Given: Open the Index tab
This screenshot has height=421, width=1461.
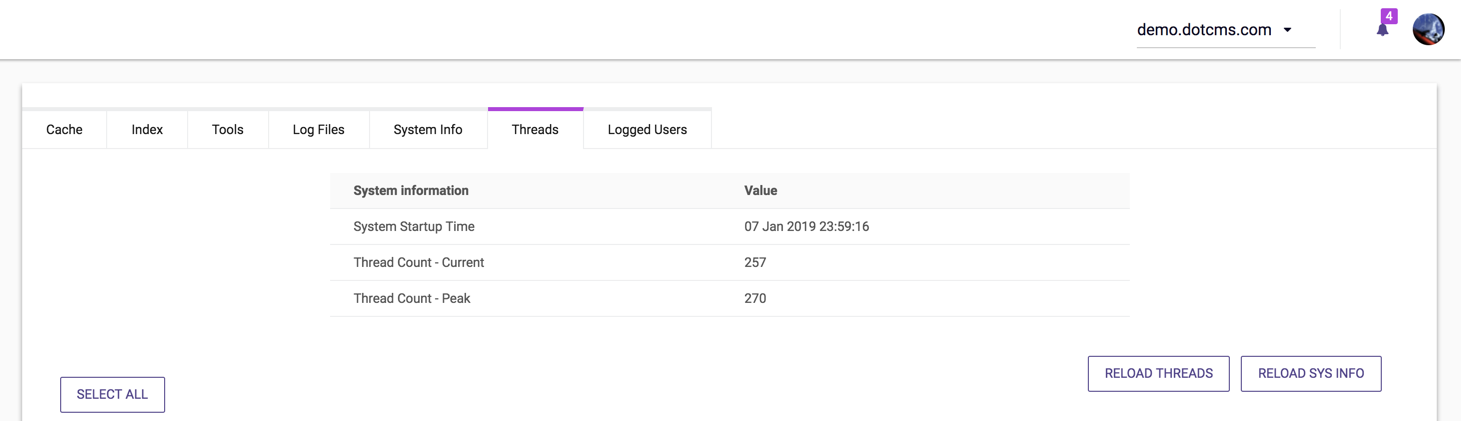Looking at the screenshot, I should [147, 129].
